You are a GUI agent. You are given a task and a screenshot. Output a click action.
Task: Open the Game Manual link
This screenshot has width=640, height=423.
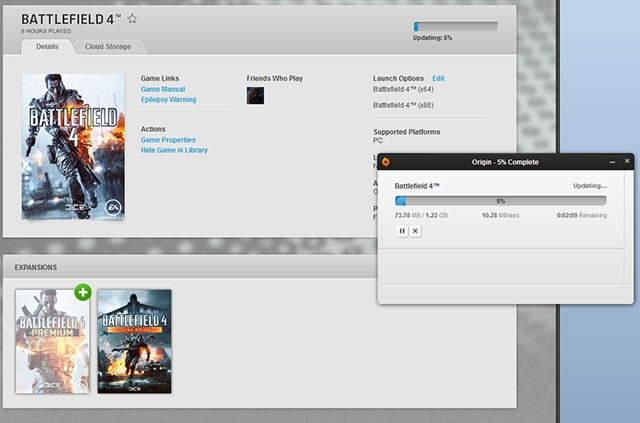[x=163, y=89]
